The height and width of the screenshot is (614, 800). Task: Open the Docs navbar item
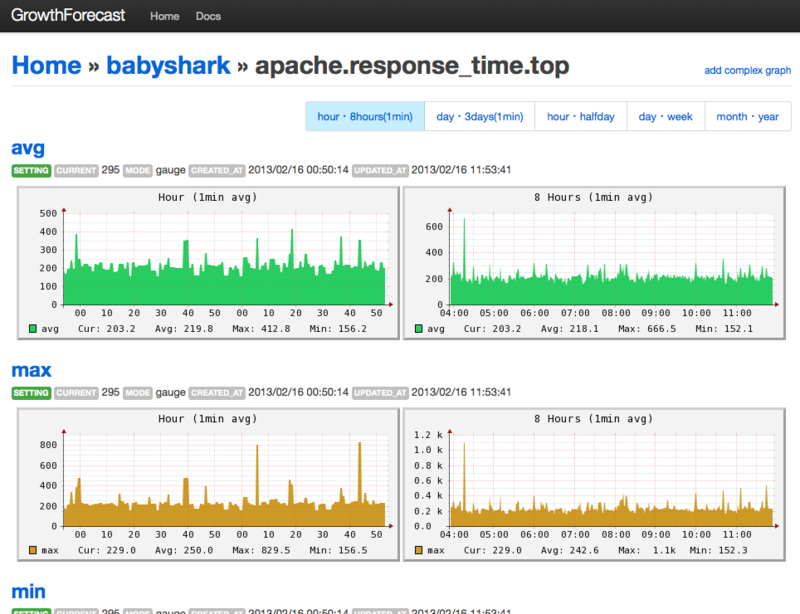(208, 16)
